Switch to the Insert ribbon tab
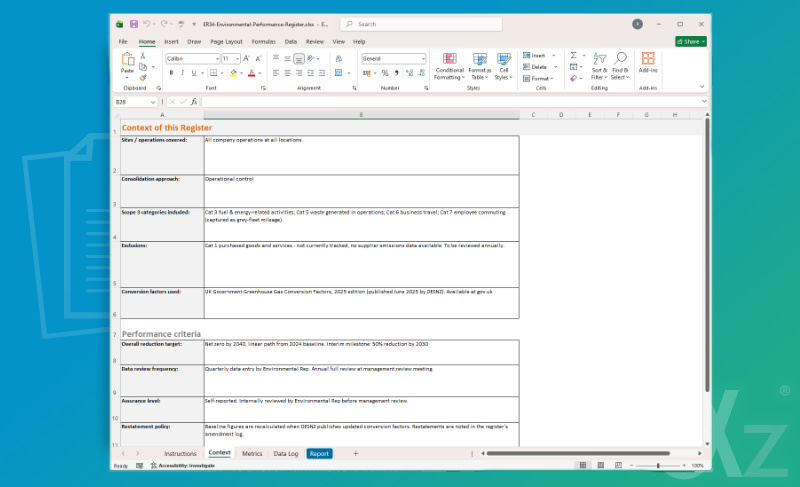Image resolution: width=800 pixels, height=487 pixels. (171, 42)
